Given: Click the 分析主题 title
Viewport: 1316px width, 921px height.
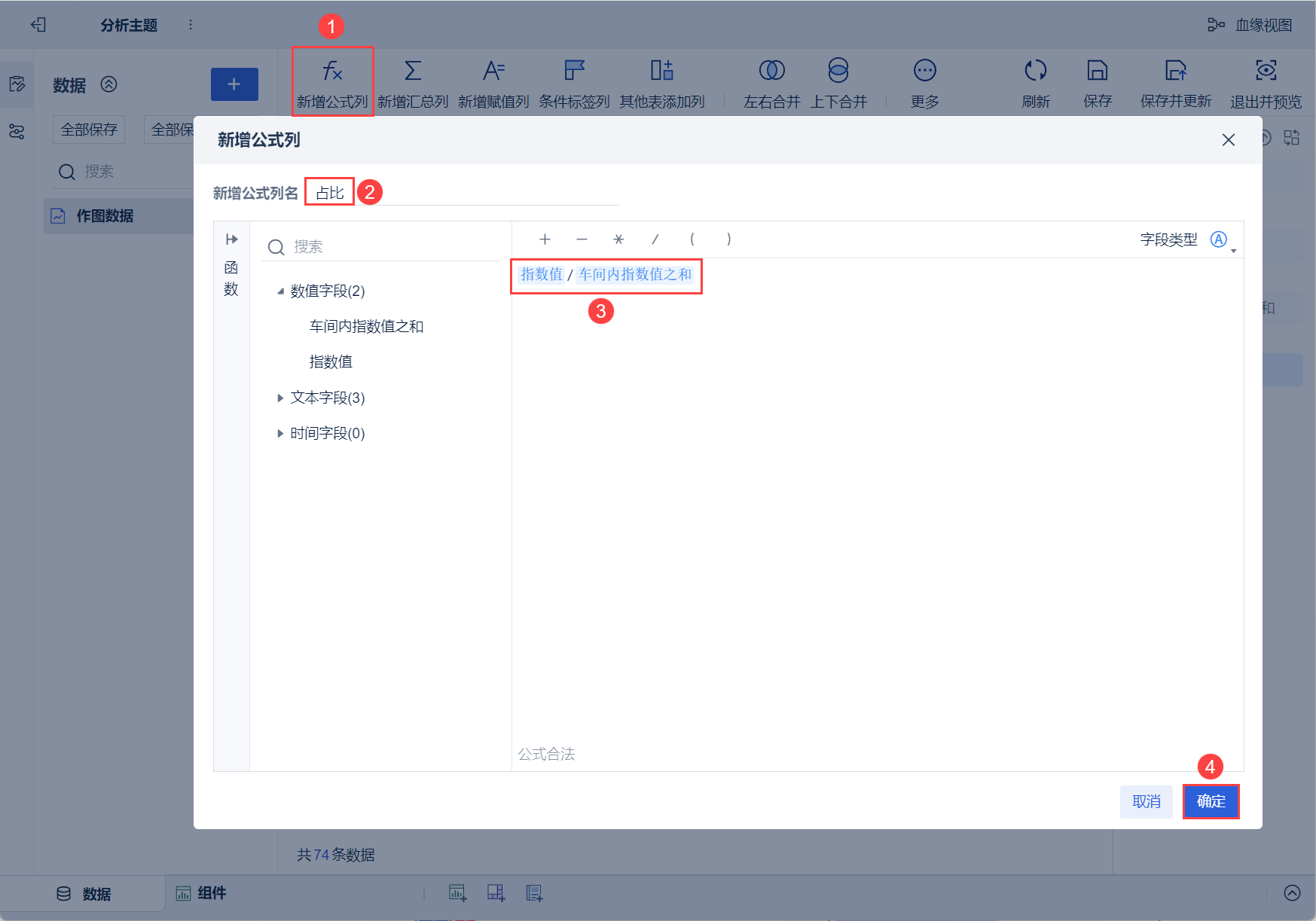Looking at the screenshot, I should click(x=130, y=25).
